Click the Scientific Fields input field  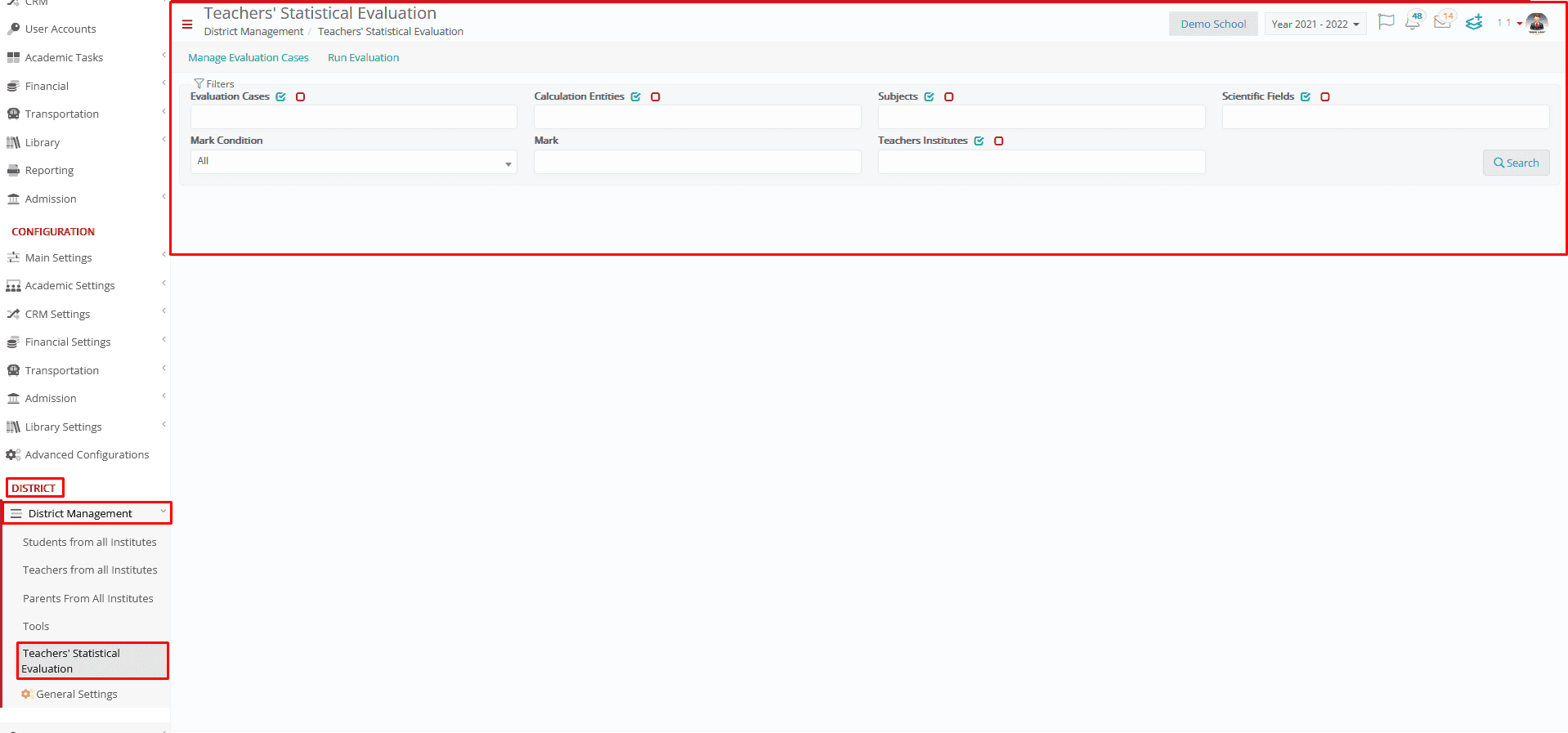pyautogui.click(x=1386, y=117)
